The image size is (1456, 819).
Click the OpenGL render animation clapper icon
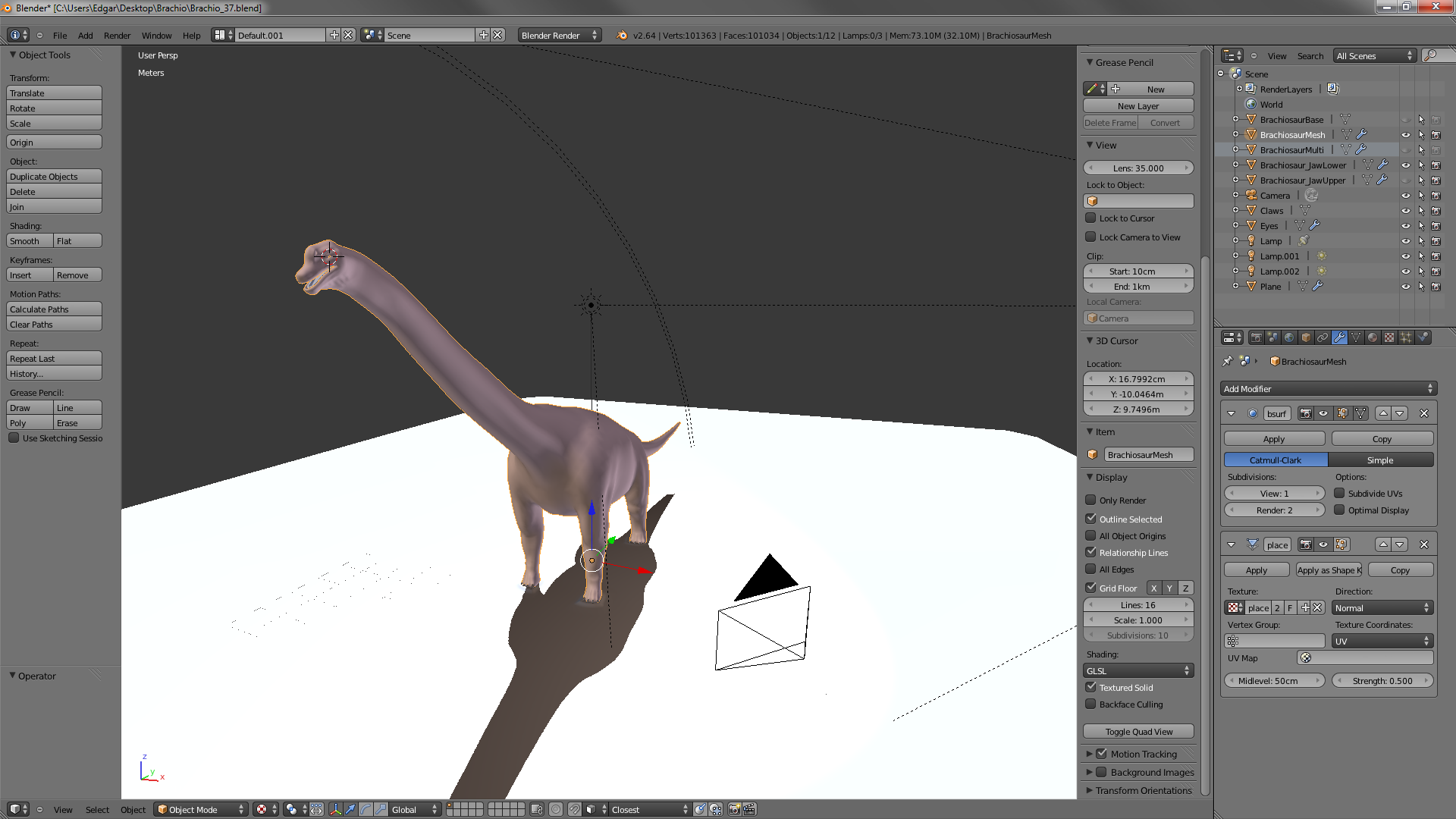(749, 809)
